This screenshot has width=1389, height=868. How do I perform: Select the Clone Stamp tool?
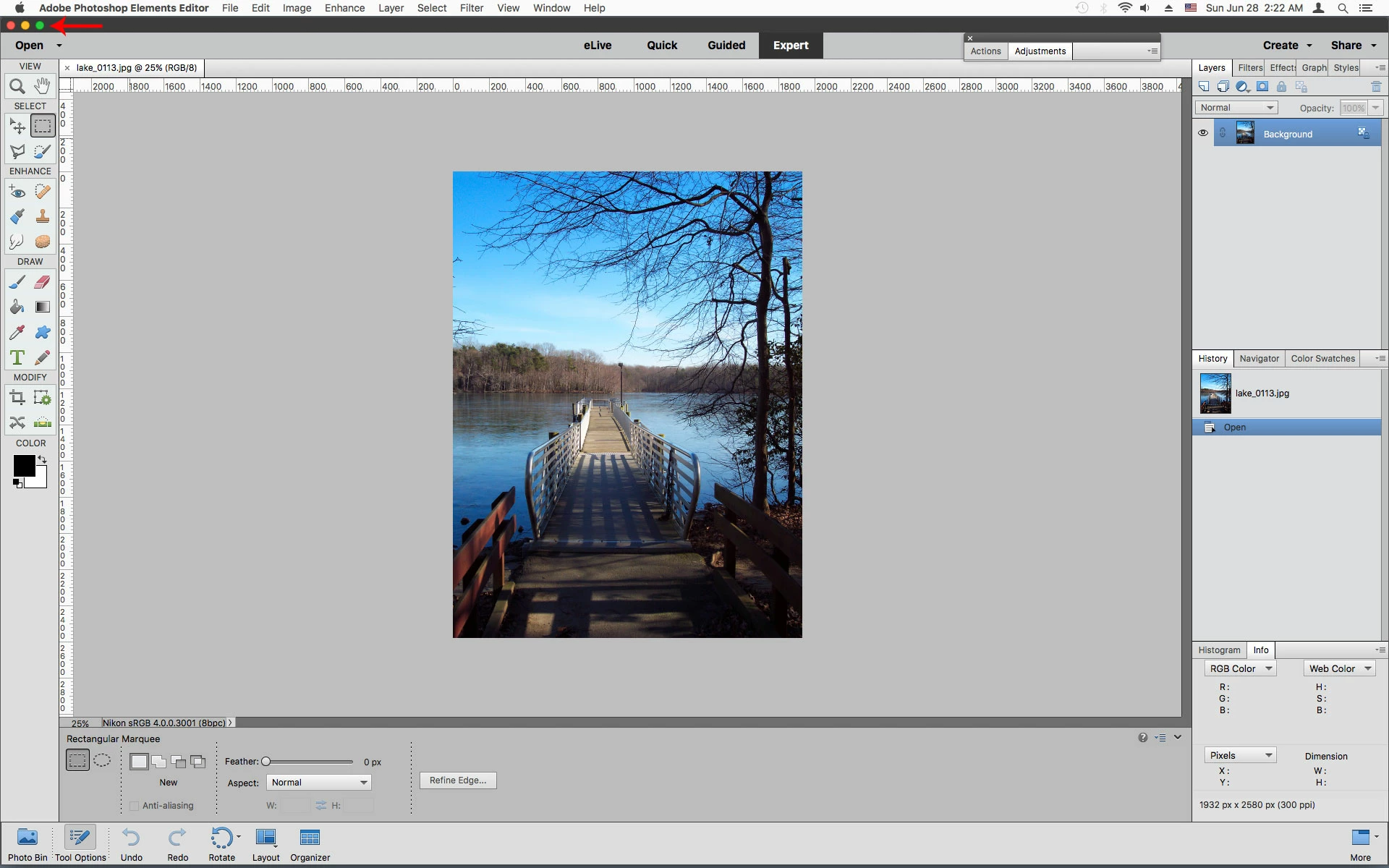[x=43, y=216]
